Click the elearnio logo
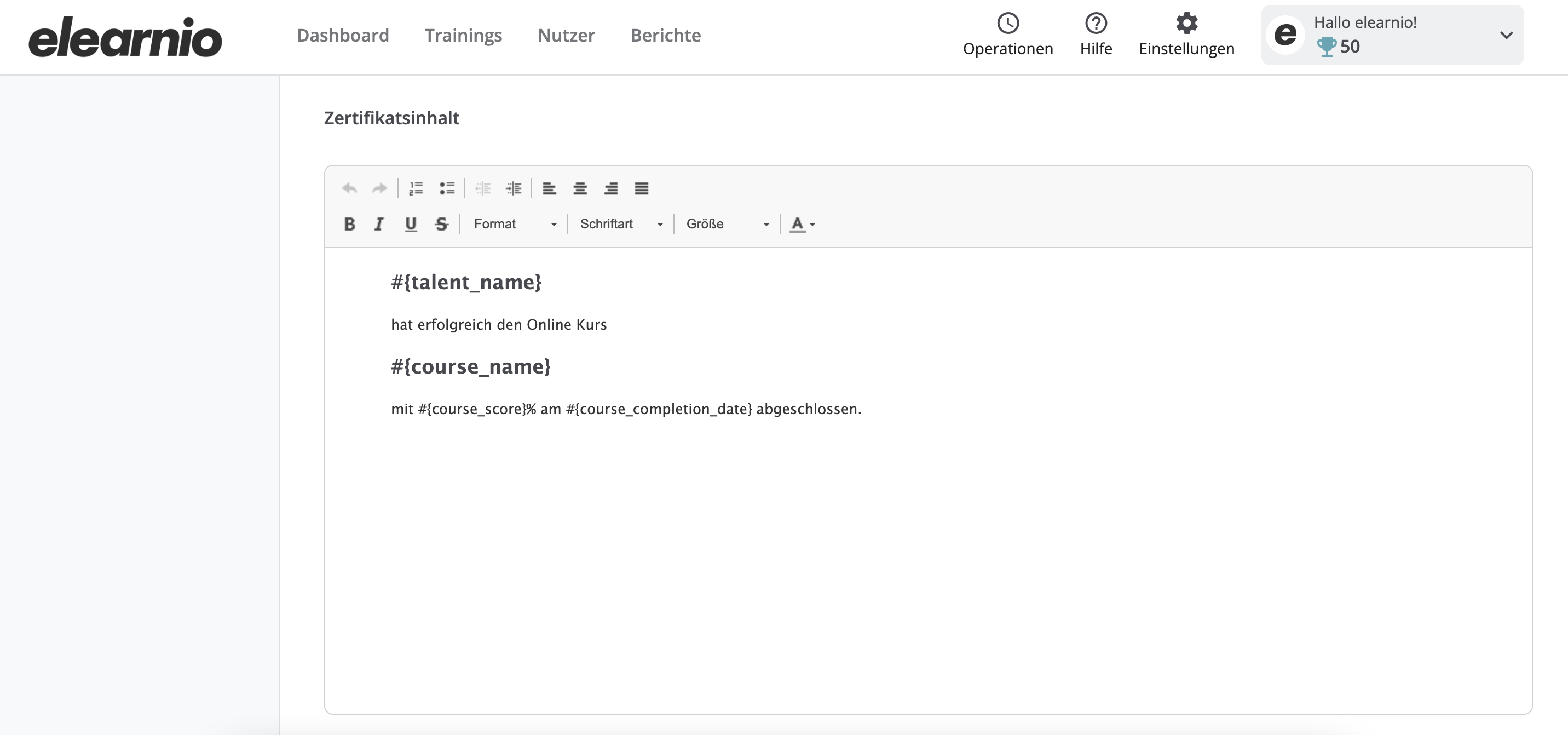 (x=125, y=37)
